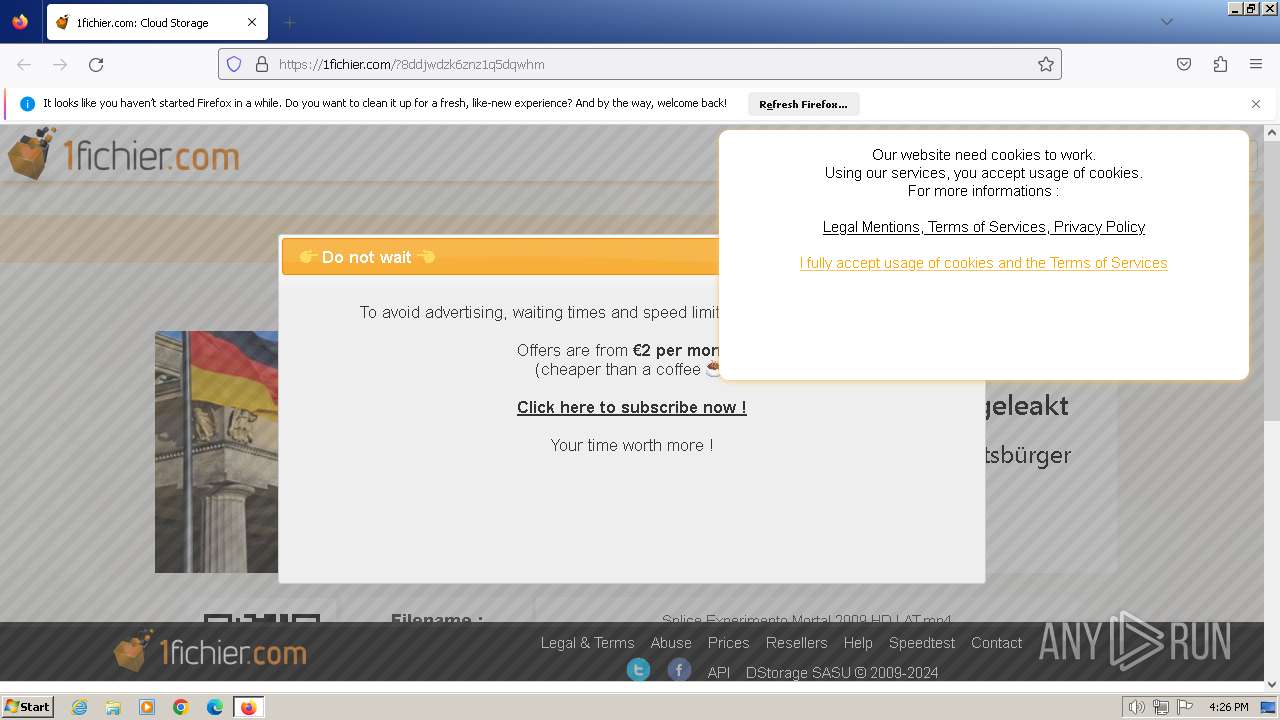Screen dimensions: 1280x720
Task: List all tabs dropdown arrow
Action: coord(1166,22)
